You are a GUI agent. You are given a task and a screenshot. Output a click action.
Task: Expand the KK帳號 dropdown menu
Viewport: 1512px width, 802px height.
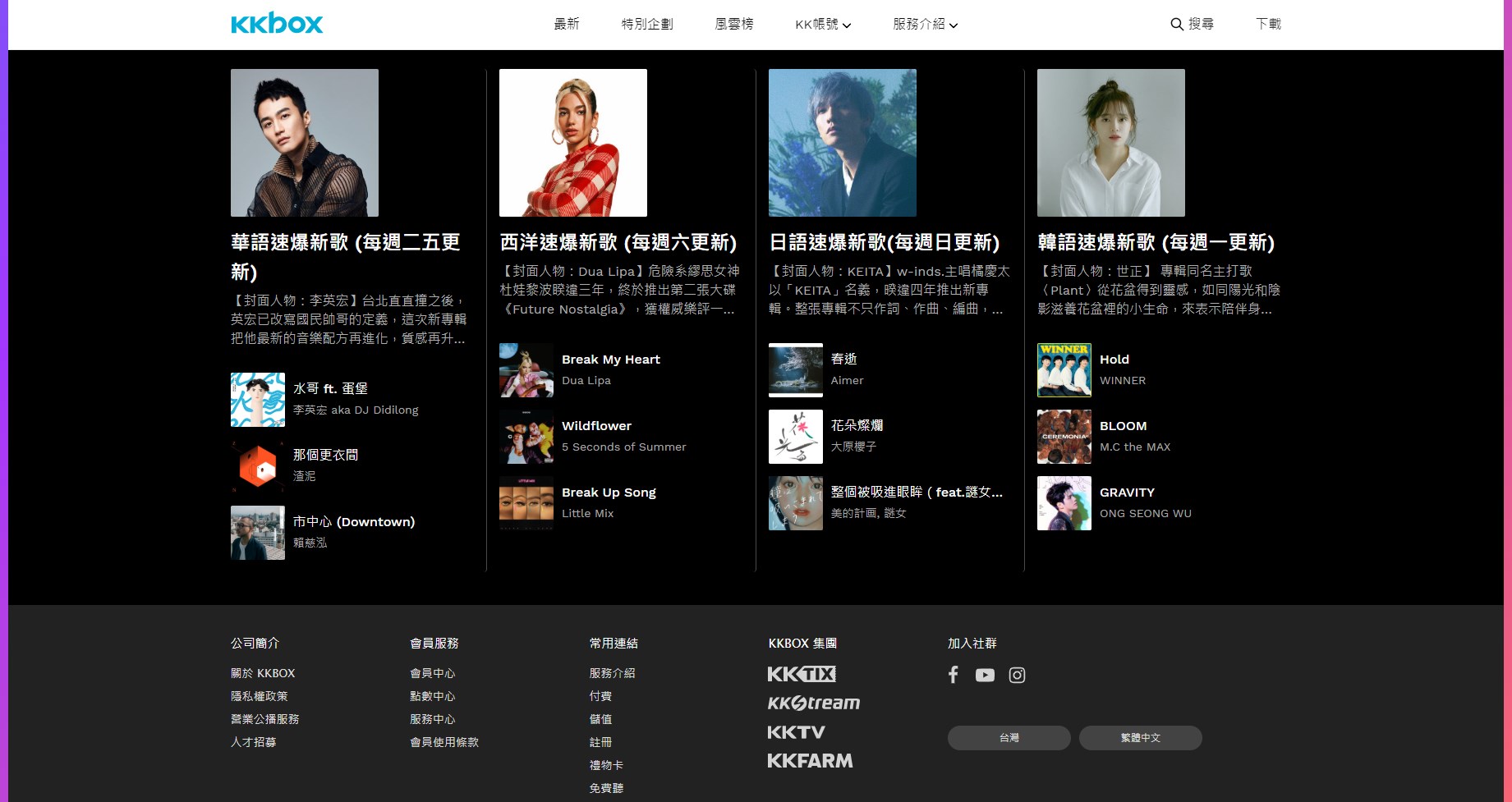tap(823, 25)
